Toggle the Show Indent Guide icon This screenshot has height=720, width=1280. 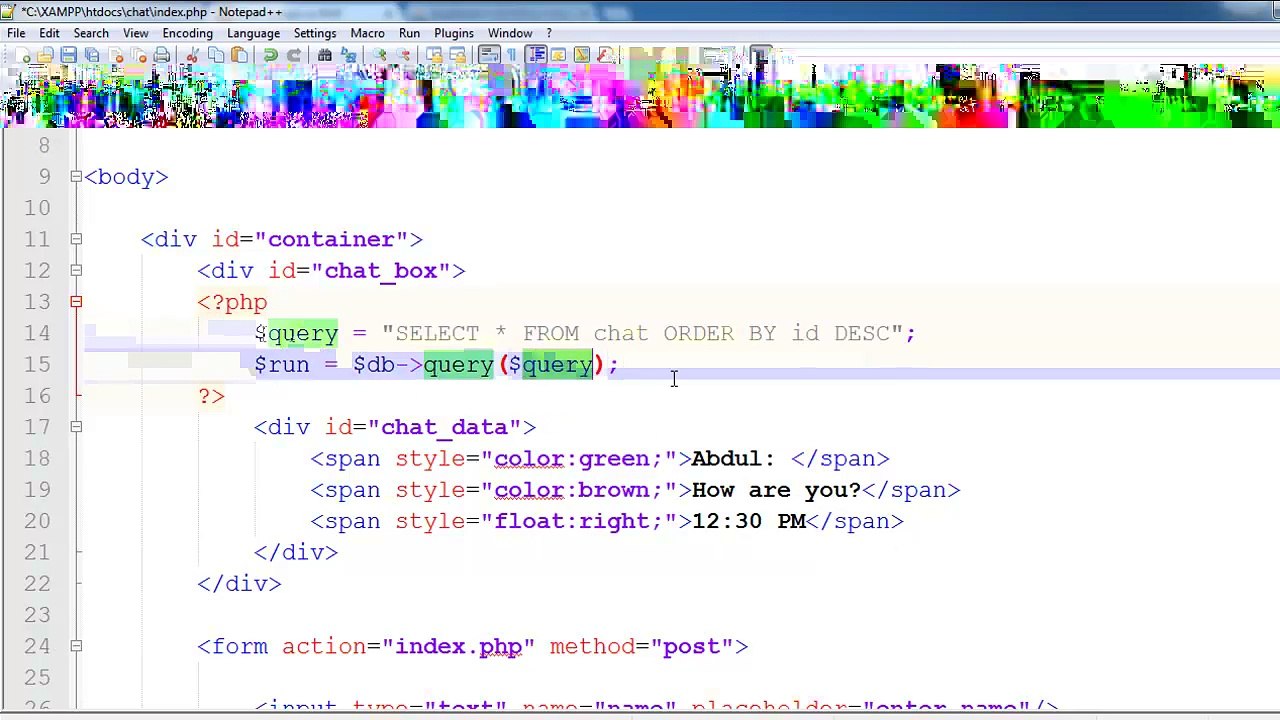click(x=536, y=55)
